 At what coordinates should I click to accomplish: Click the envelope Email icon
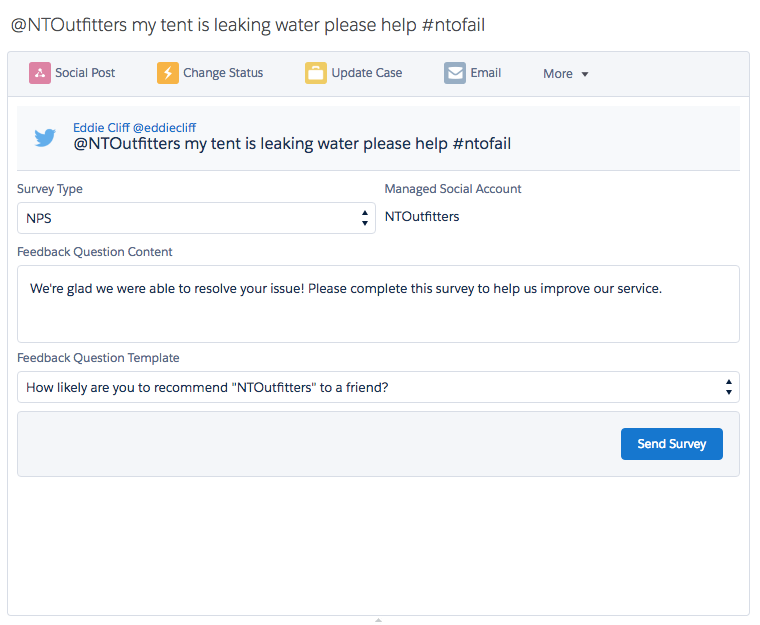[455, 73]
